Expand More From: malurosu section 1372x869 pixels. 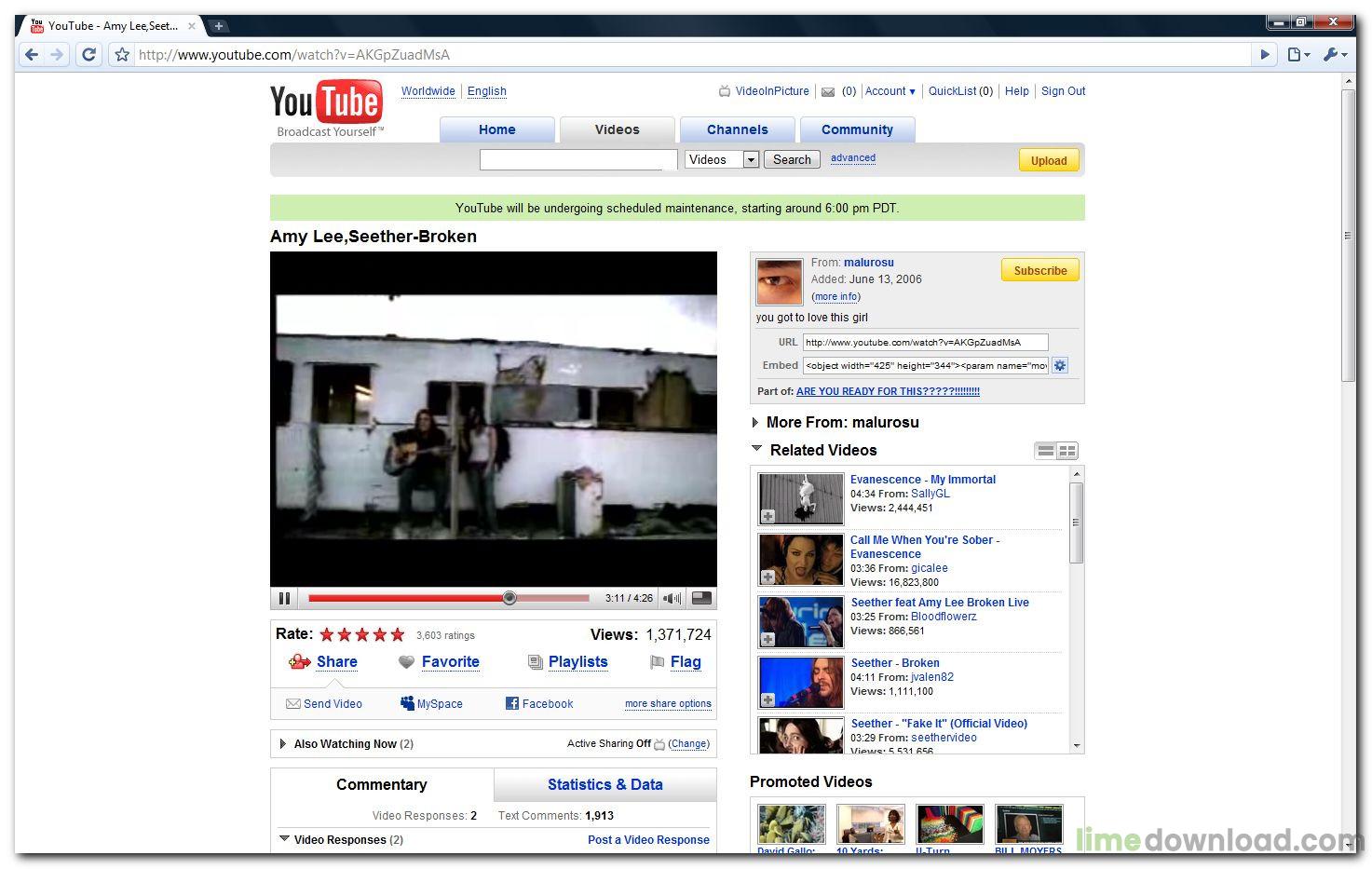(x=755, y=423)
